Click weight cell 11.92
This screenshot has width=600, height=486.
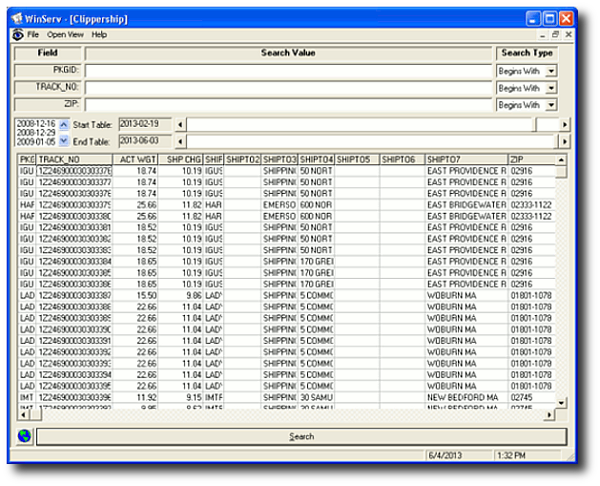point(135,397)
